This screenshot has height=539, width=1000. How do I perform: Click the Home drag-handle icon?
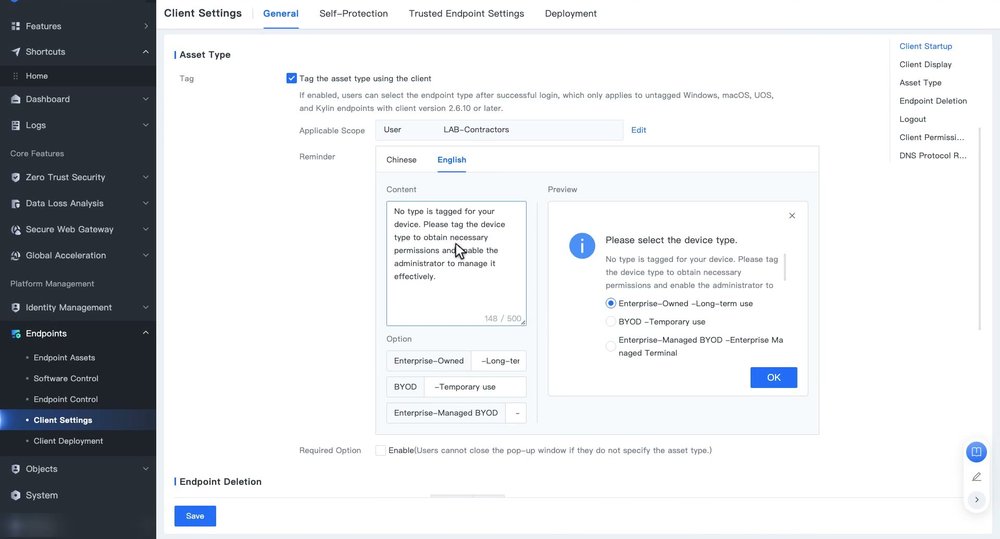pyautogui.click(x=15, y=76)
